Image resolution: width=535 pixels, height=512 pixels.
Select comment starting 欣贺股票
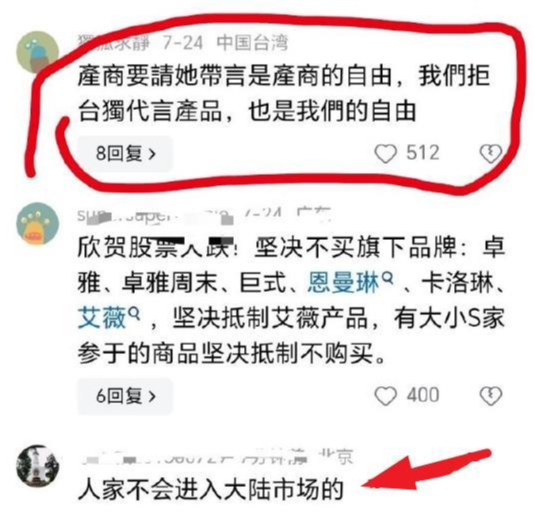click(x=291, y=300)
